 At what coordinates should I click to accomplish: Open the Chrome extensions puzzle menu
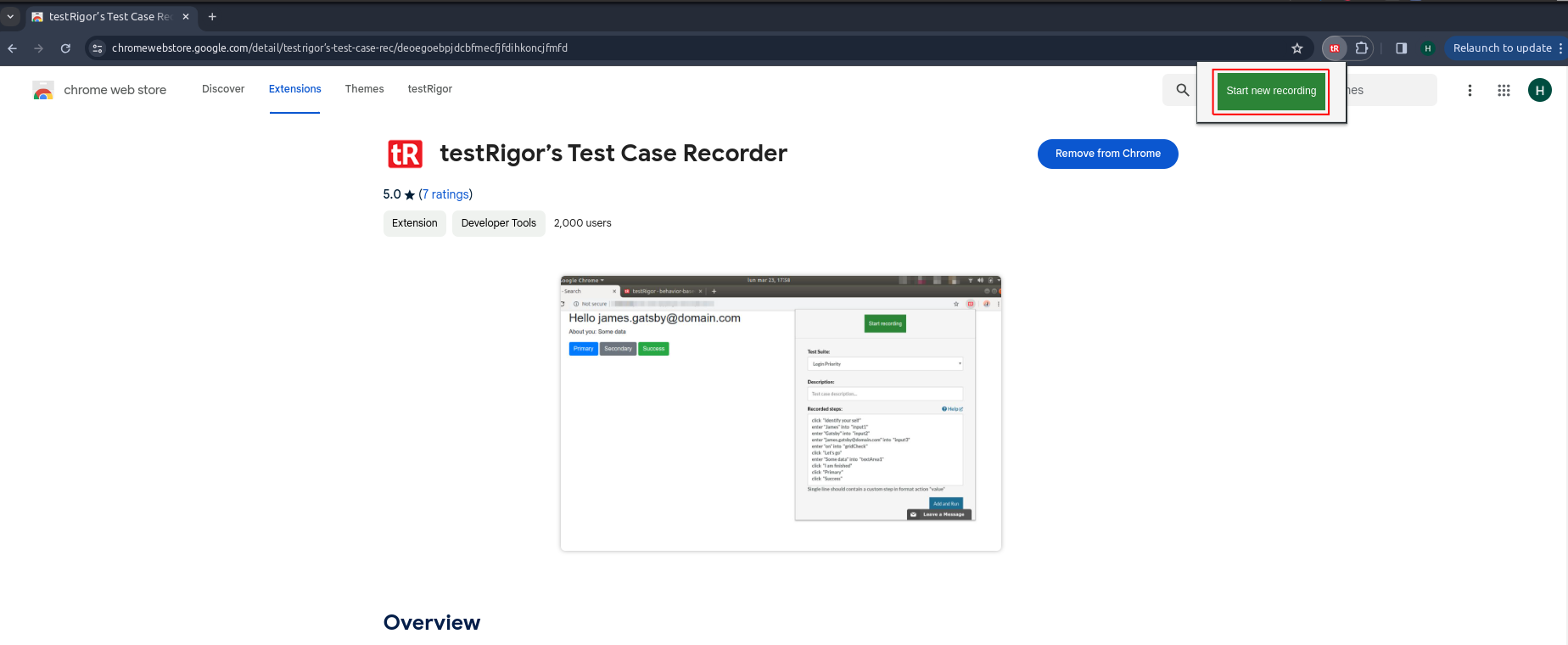click(1361, 48)
